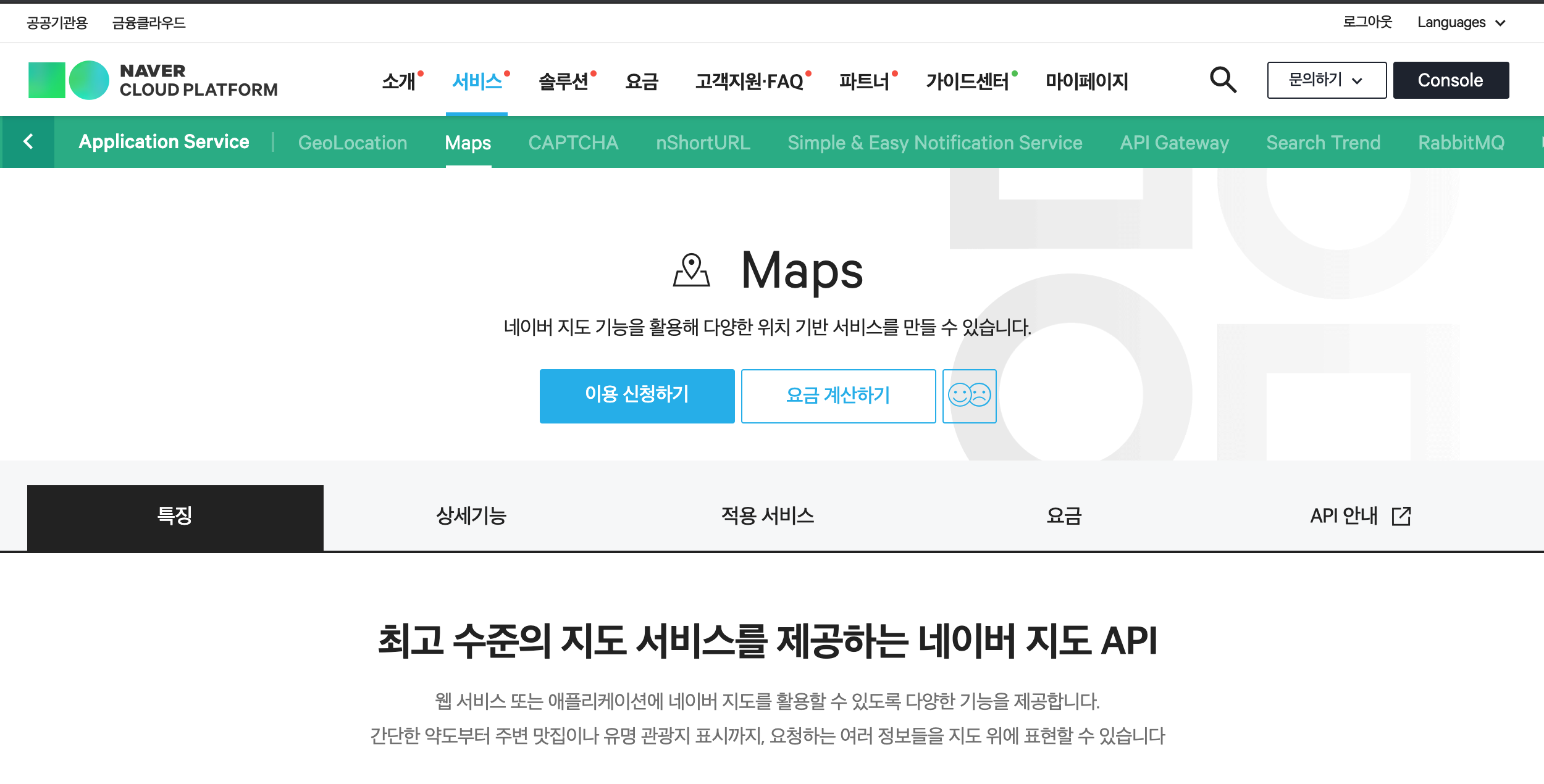Click the smiley feedback faces icon
The image size is (1544, 784).
tap(969, 396)
